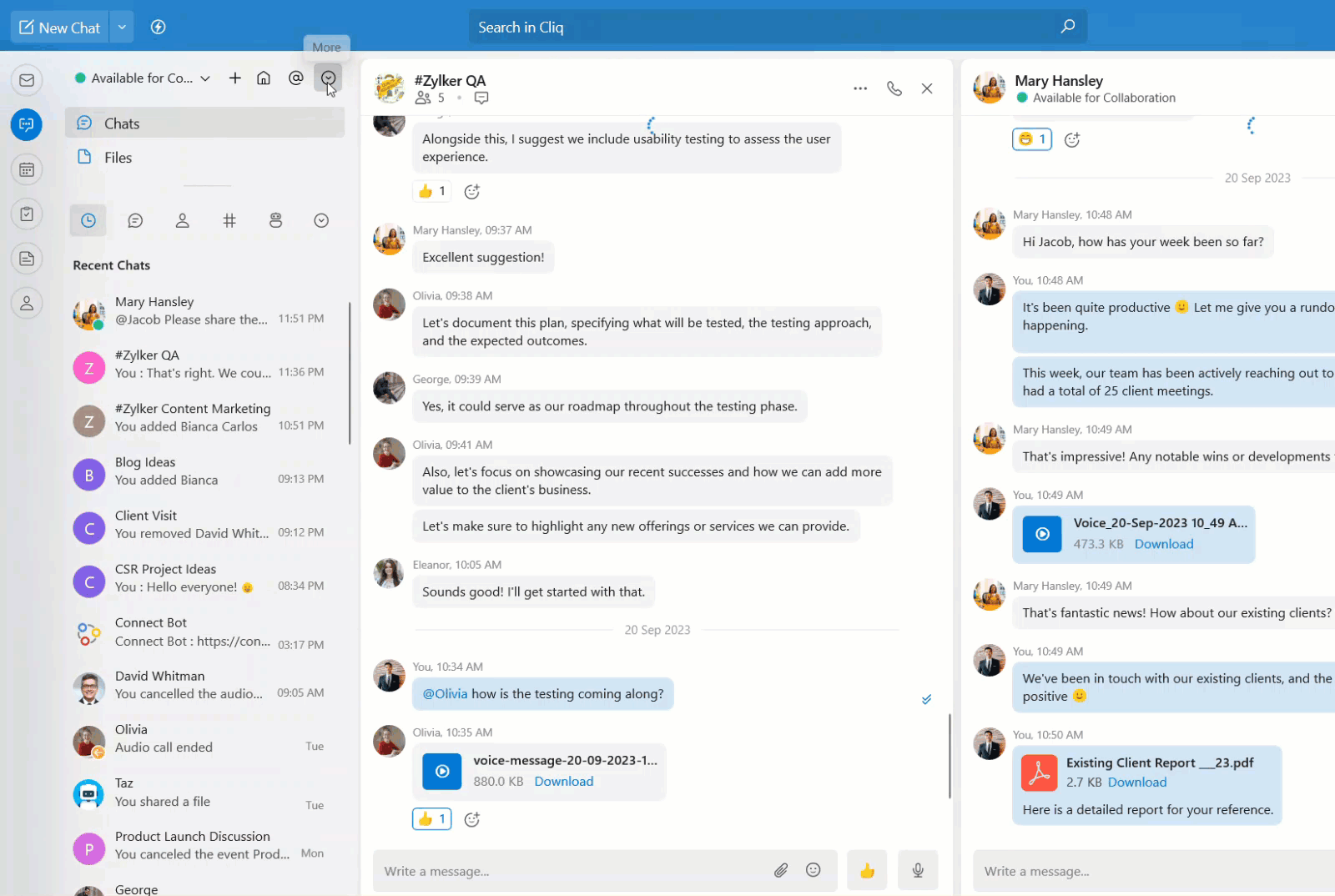This screenshot has height=896, width=1335.
Task: Switch to the bots tab
Action: tap(275, 220)
